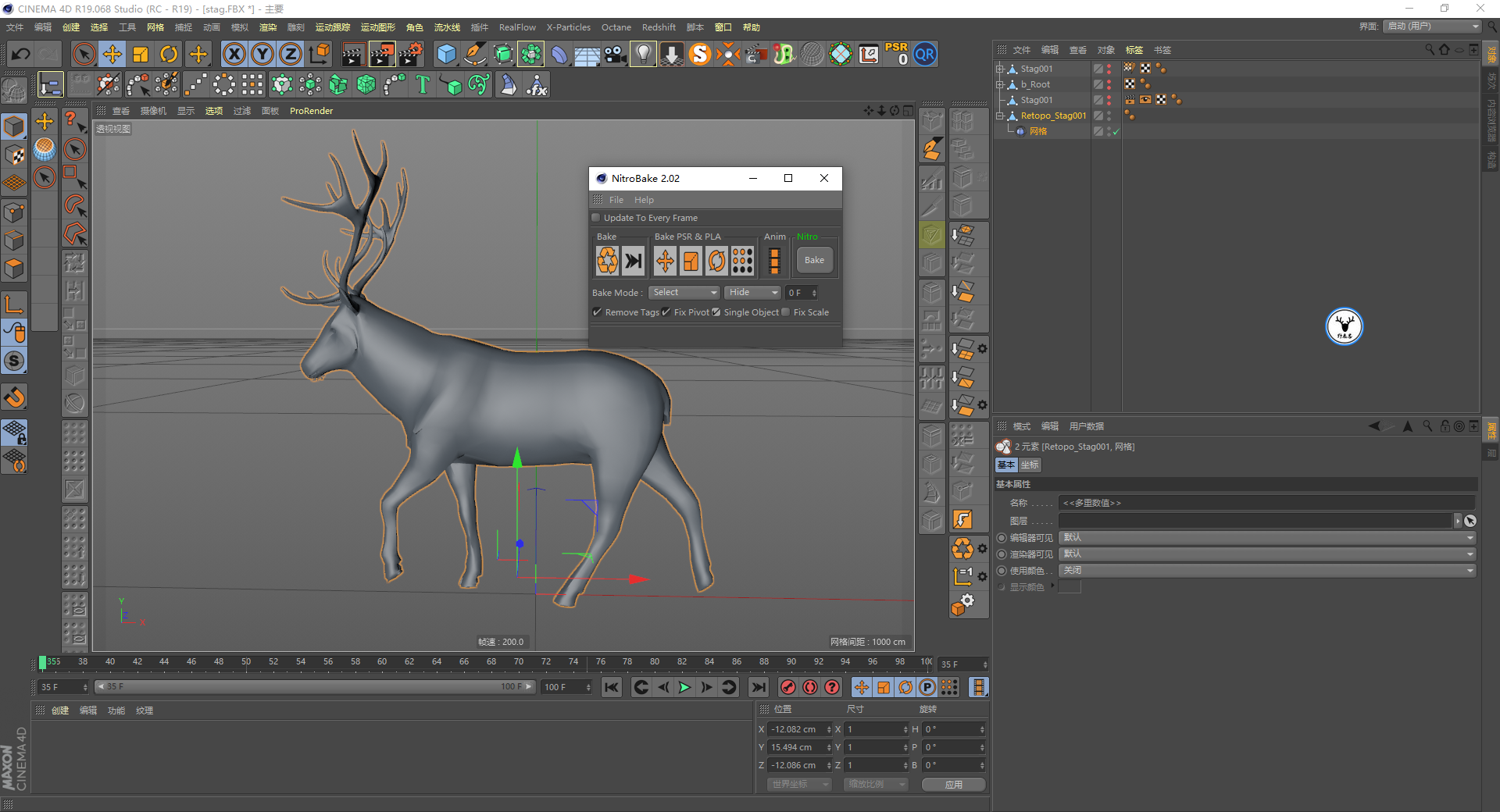Collapse the Retopo_Stag001 object tree
The height and width of the screenshot is (812, 1500).
[x=999, y=116]
